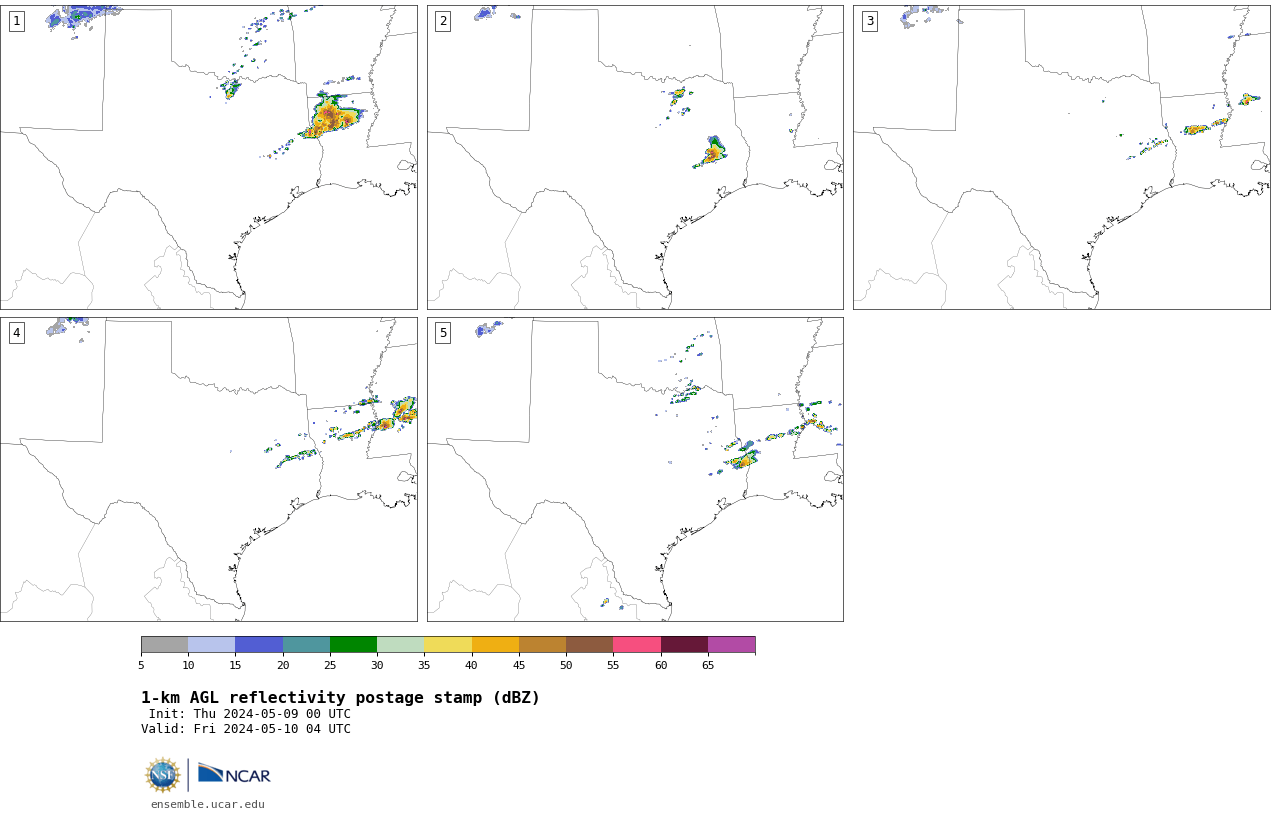1280x815 pixels.
Task: Select the tan 45-50 dBZ swatch
Action: pyautogui.click(x=542, y=645)
